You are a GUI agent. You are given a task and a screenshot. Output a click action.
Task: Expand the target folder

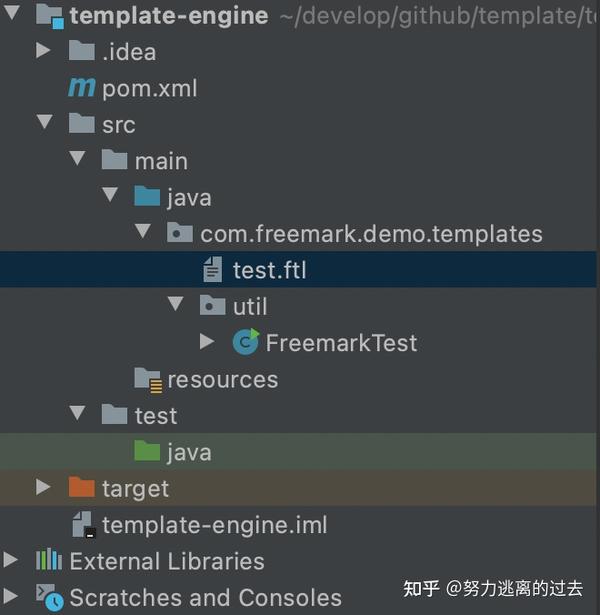point(44,488)
